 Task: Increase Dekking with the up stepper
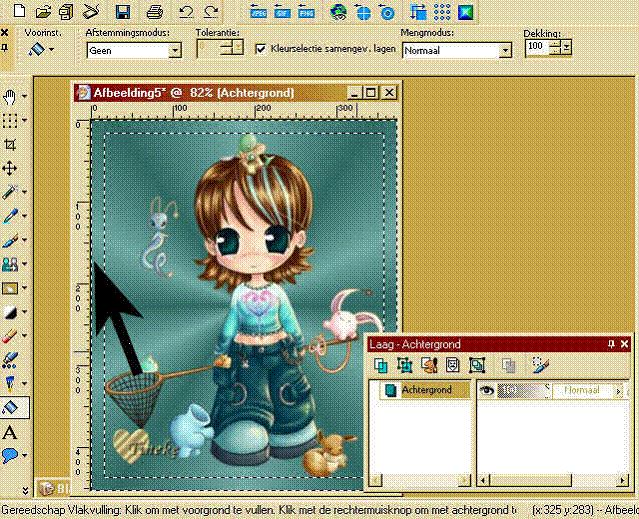(555, 44)
